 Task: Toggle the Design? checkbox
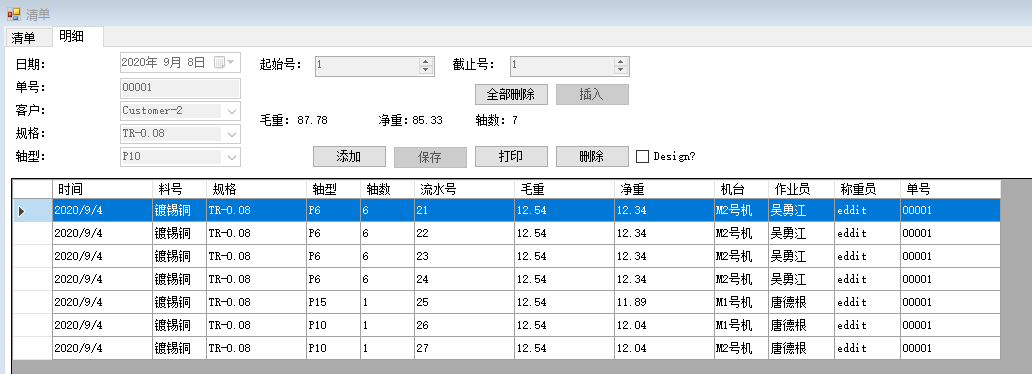(x=642, y=157)
